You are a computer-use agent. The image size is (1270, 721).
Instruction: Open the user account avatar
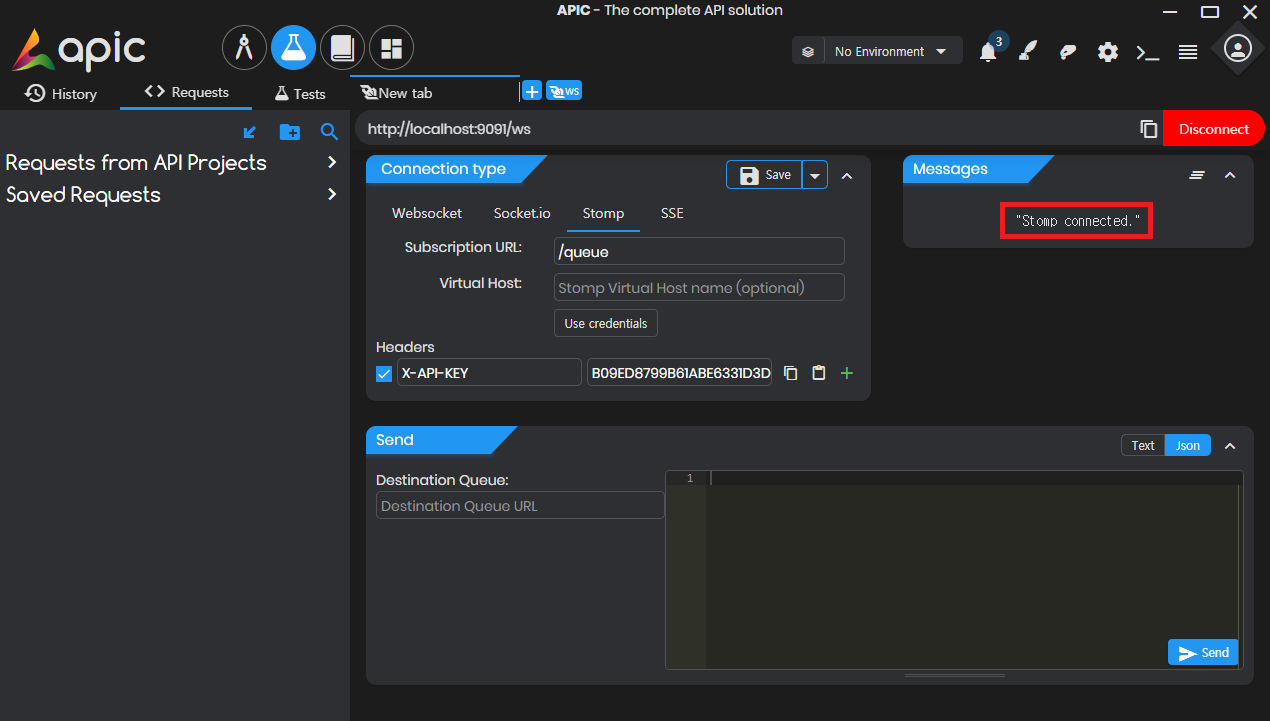(x=1238, y=49)
